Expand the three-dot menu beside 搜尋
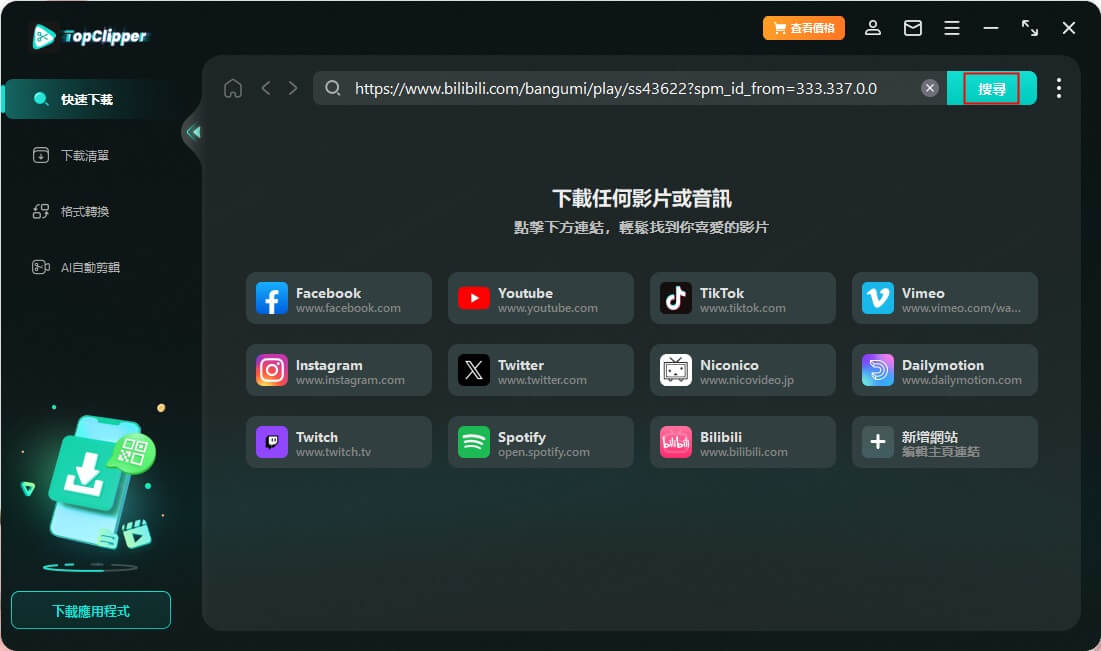This screenshot has width=1101, height=651. [1059, 88]
